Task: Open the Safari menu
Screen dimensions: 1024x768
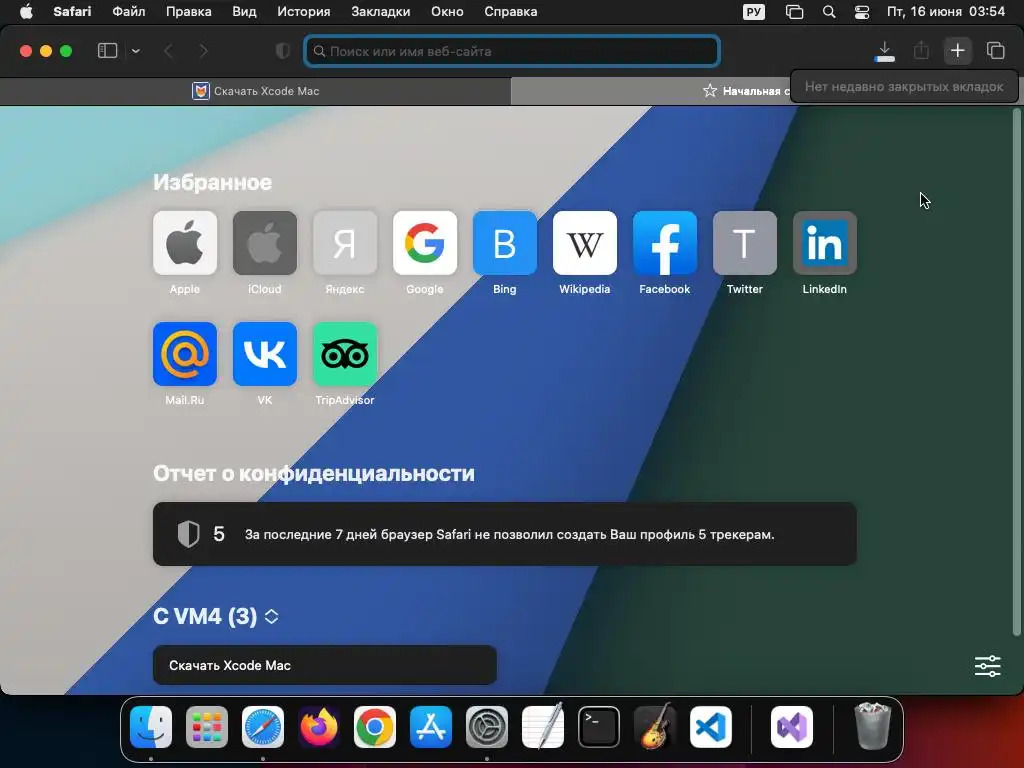Action: coord(72,12)
